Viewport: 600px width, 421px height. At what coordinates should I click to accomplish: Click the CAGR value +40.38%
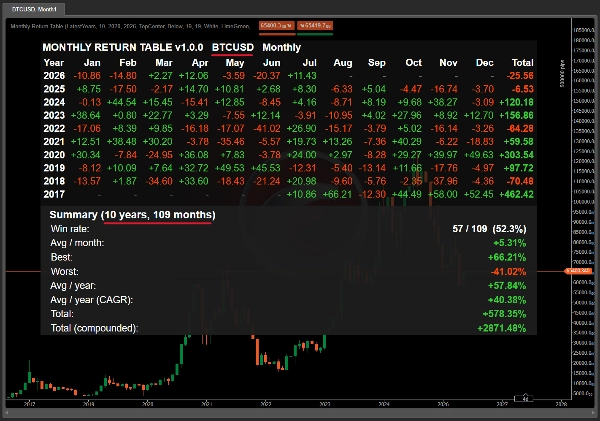[x=507, y=300]
